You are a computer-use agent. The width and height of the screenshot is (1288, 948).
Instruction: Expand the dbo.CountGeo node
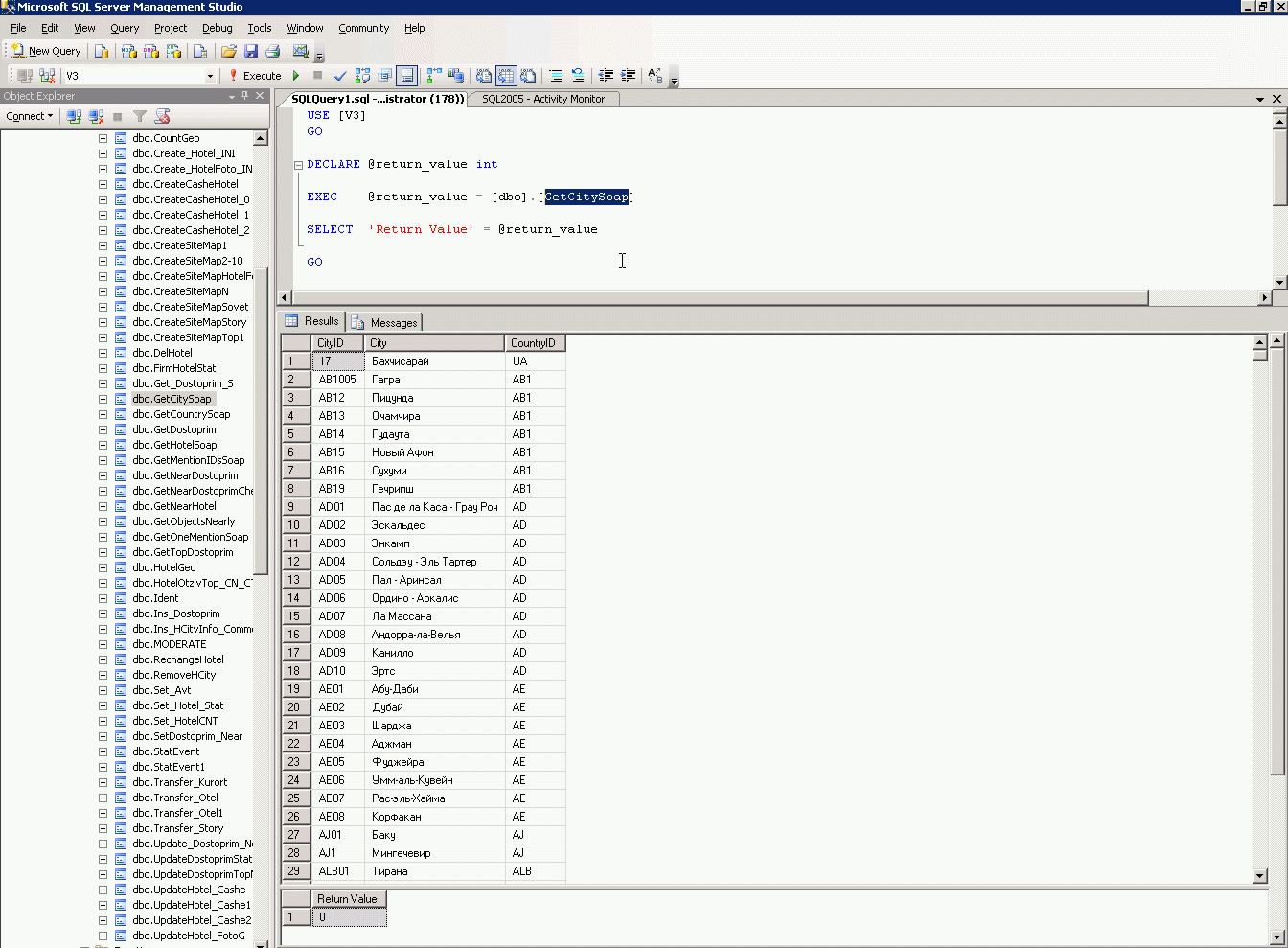tap(103, 138)
